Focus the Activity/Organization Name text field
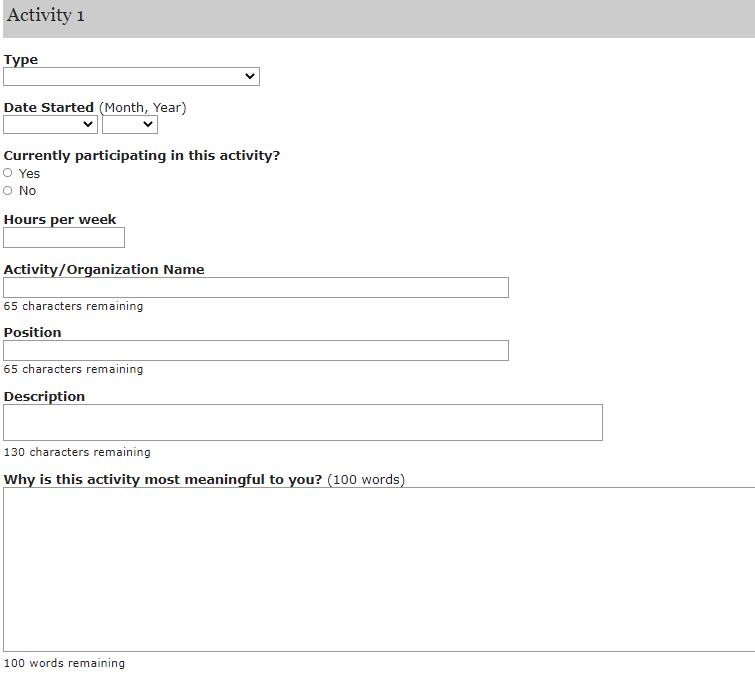The width and height of the screenshot is (755, 674). (x=256, y=288)
